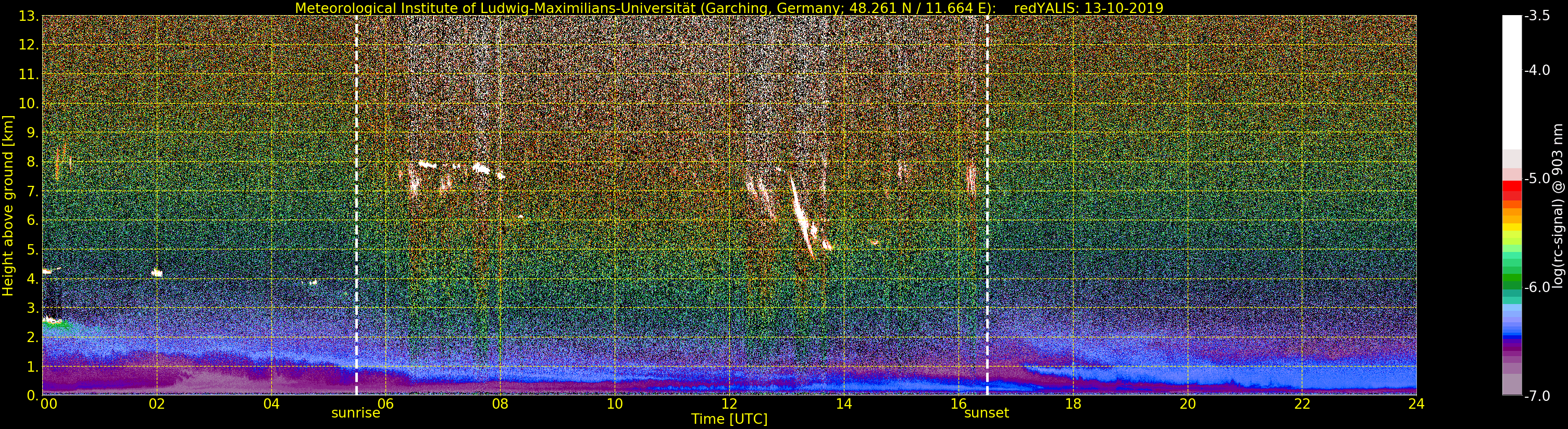This screenshot has width=1568, height=429.
Task: Click the '02' time tick label
Action: (156, 403)
